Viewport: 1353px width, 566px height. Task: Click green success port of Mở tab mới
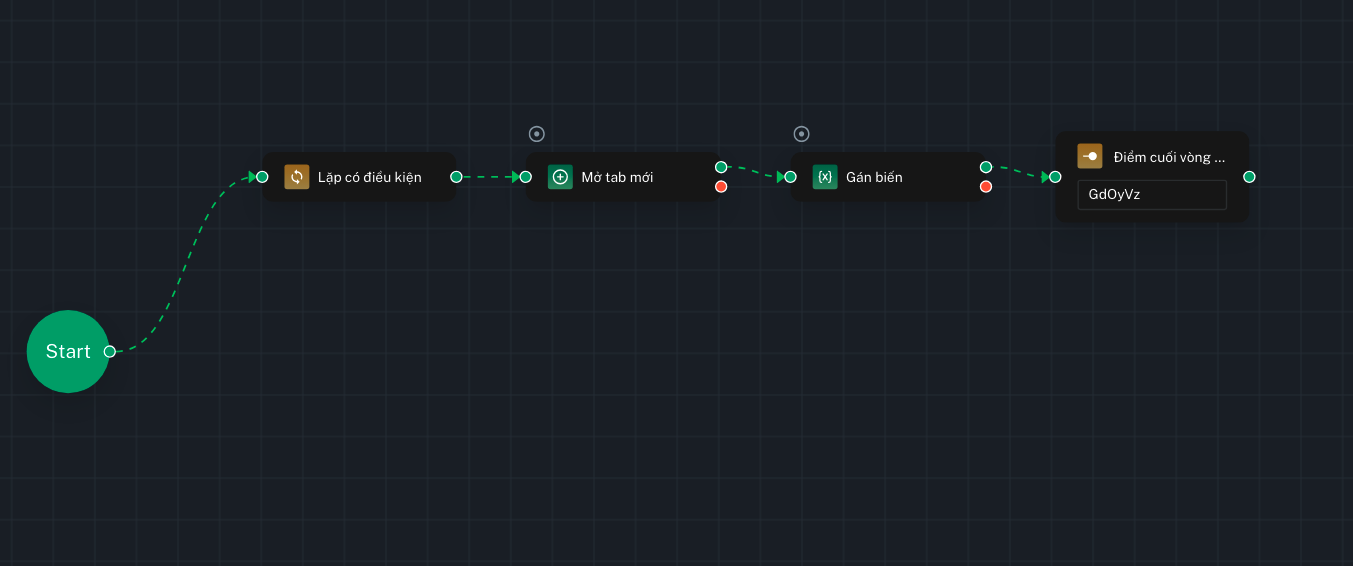coord(721,167)
